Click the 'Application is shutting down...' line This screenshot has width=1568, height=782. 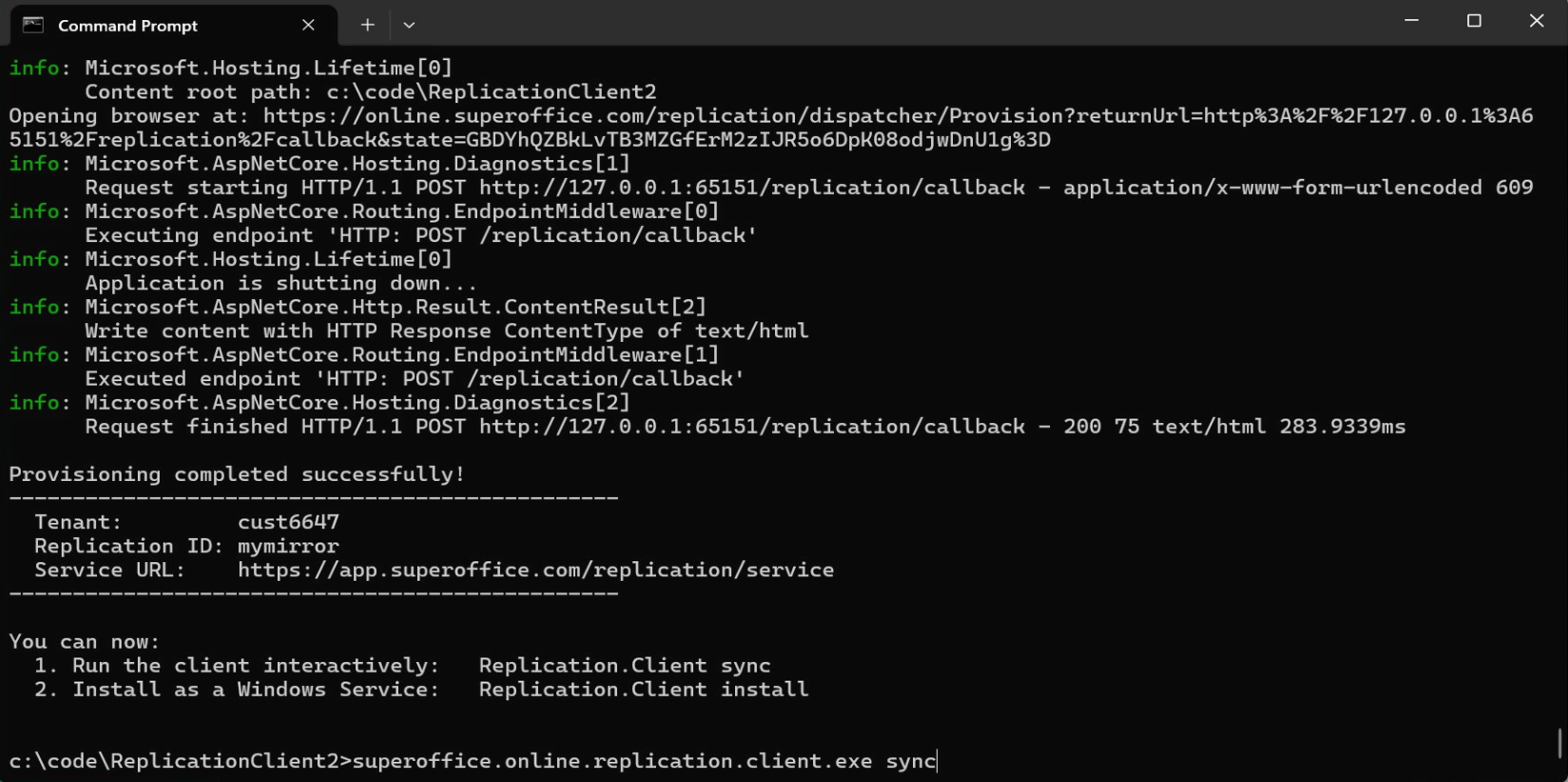(281, 283)
